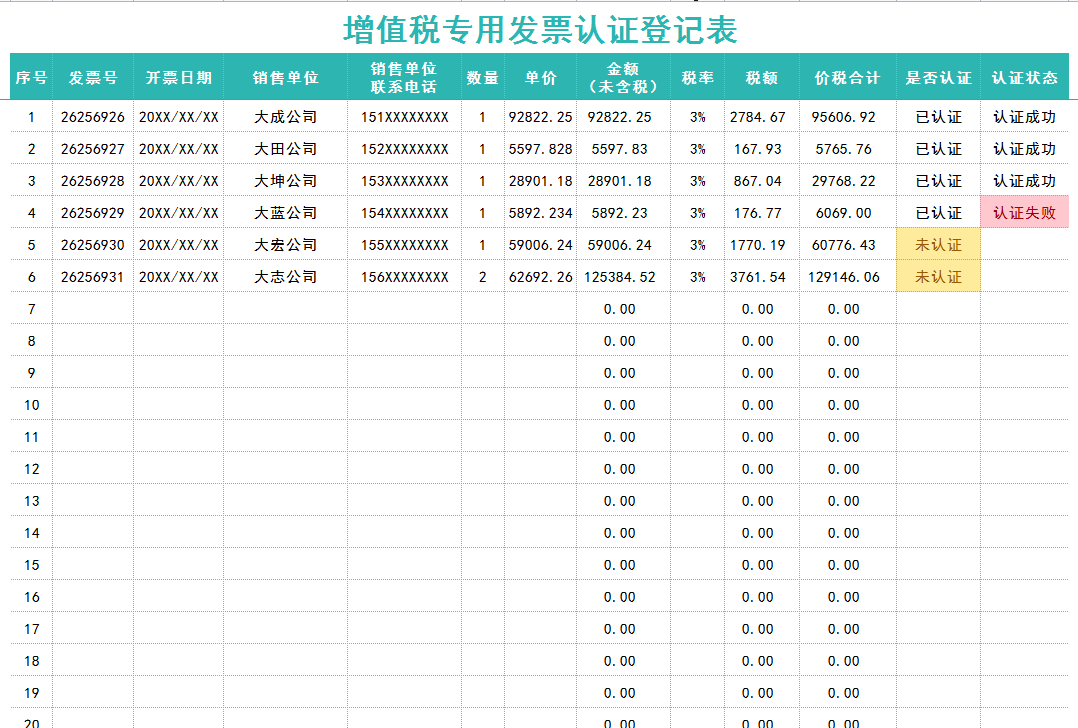Select invoice number 26256927
The image size is (1078, 728).
click(x=93, y=149)
